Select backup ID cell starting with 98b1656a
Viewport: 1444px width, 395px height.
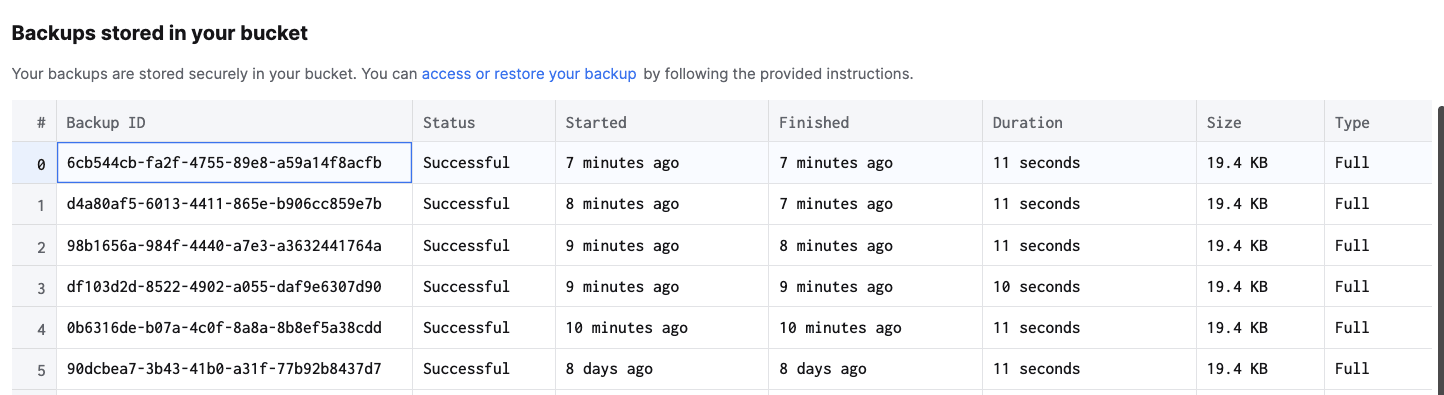(234, 245)
